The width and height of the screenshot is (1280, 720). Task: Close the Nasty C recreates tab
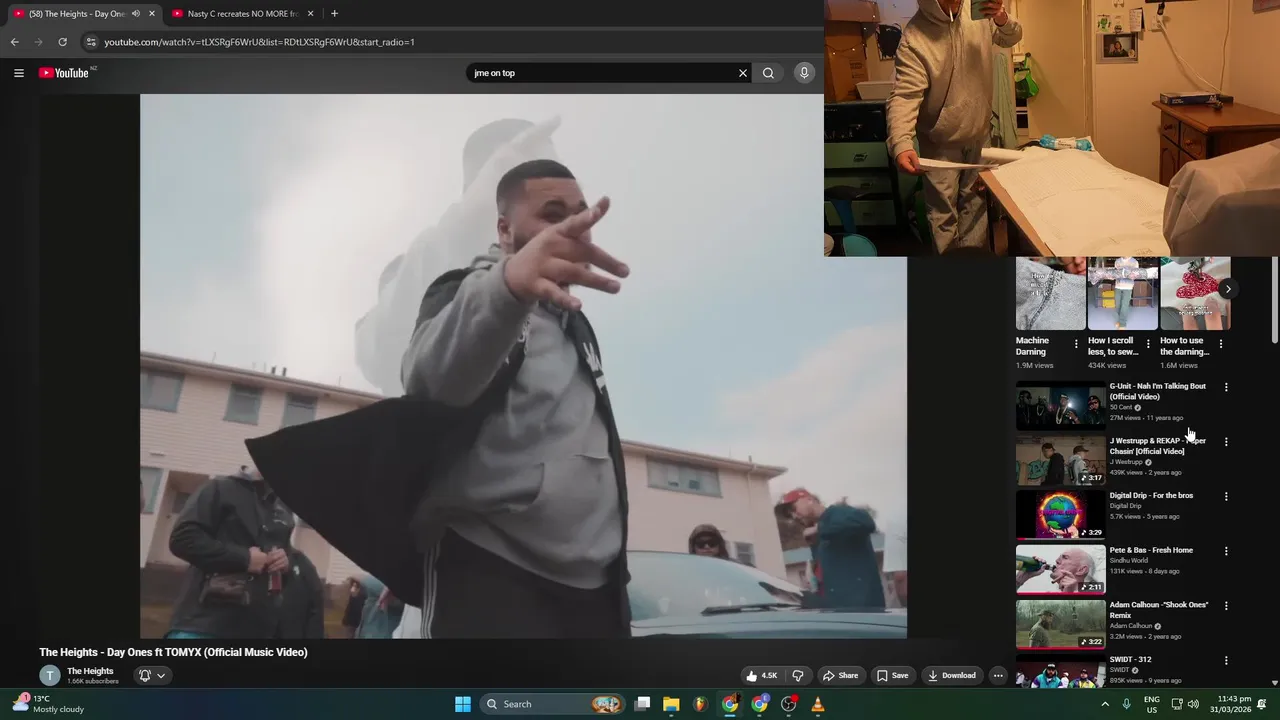coord(310,14)
